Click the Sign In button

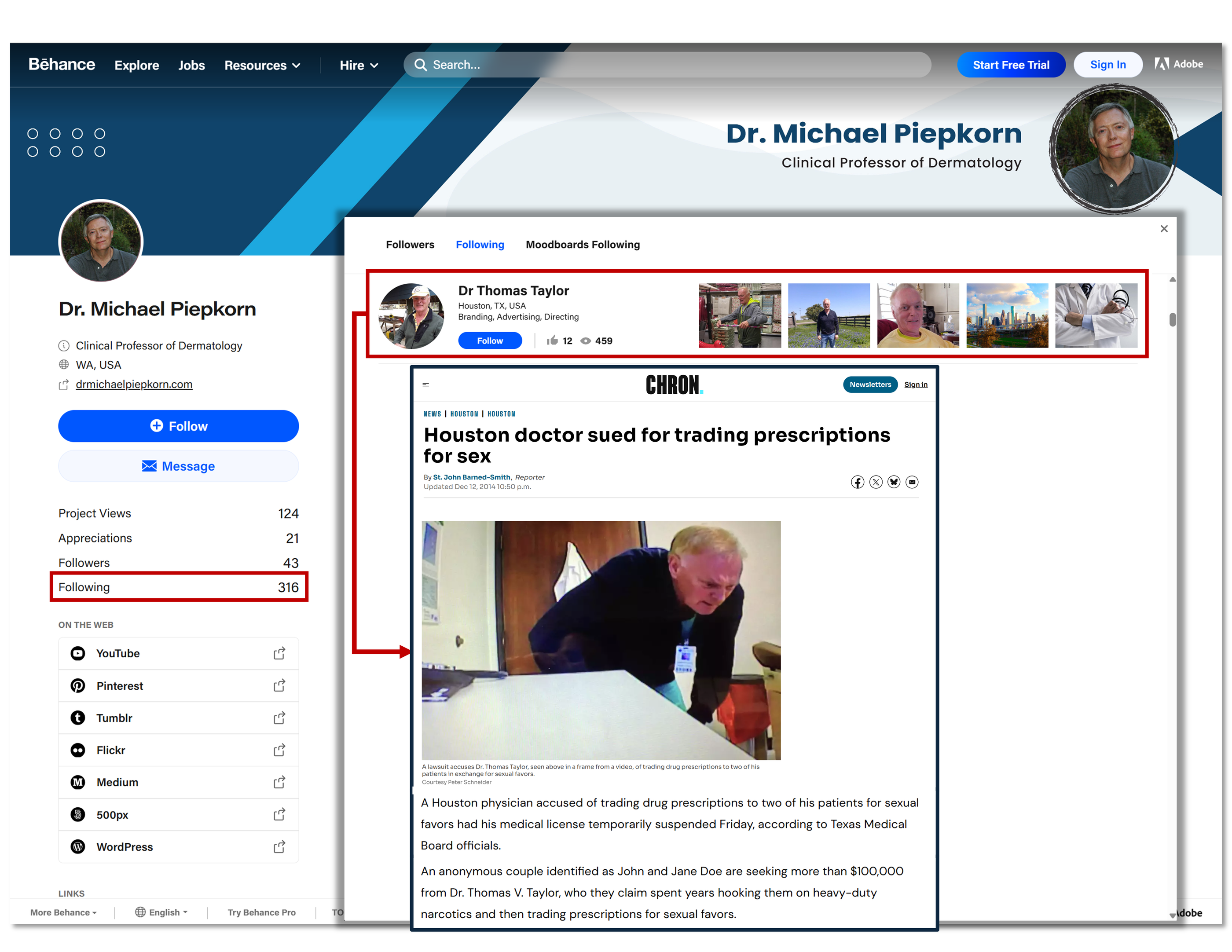pos(1108,65)
